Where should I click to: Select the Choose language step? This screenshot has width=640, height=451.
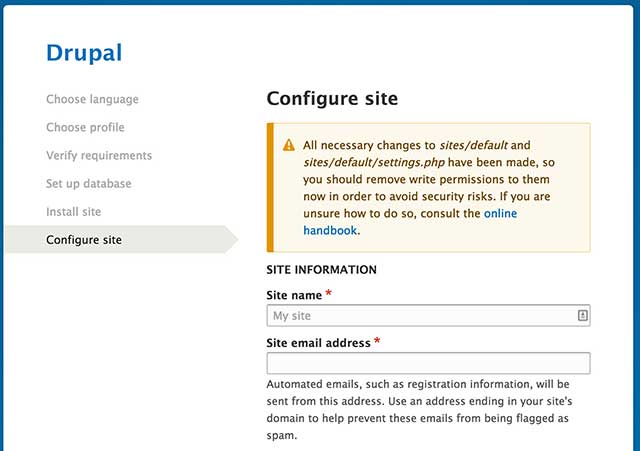click(92, 99)
